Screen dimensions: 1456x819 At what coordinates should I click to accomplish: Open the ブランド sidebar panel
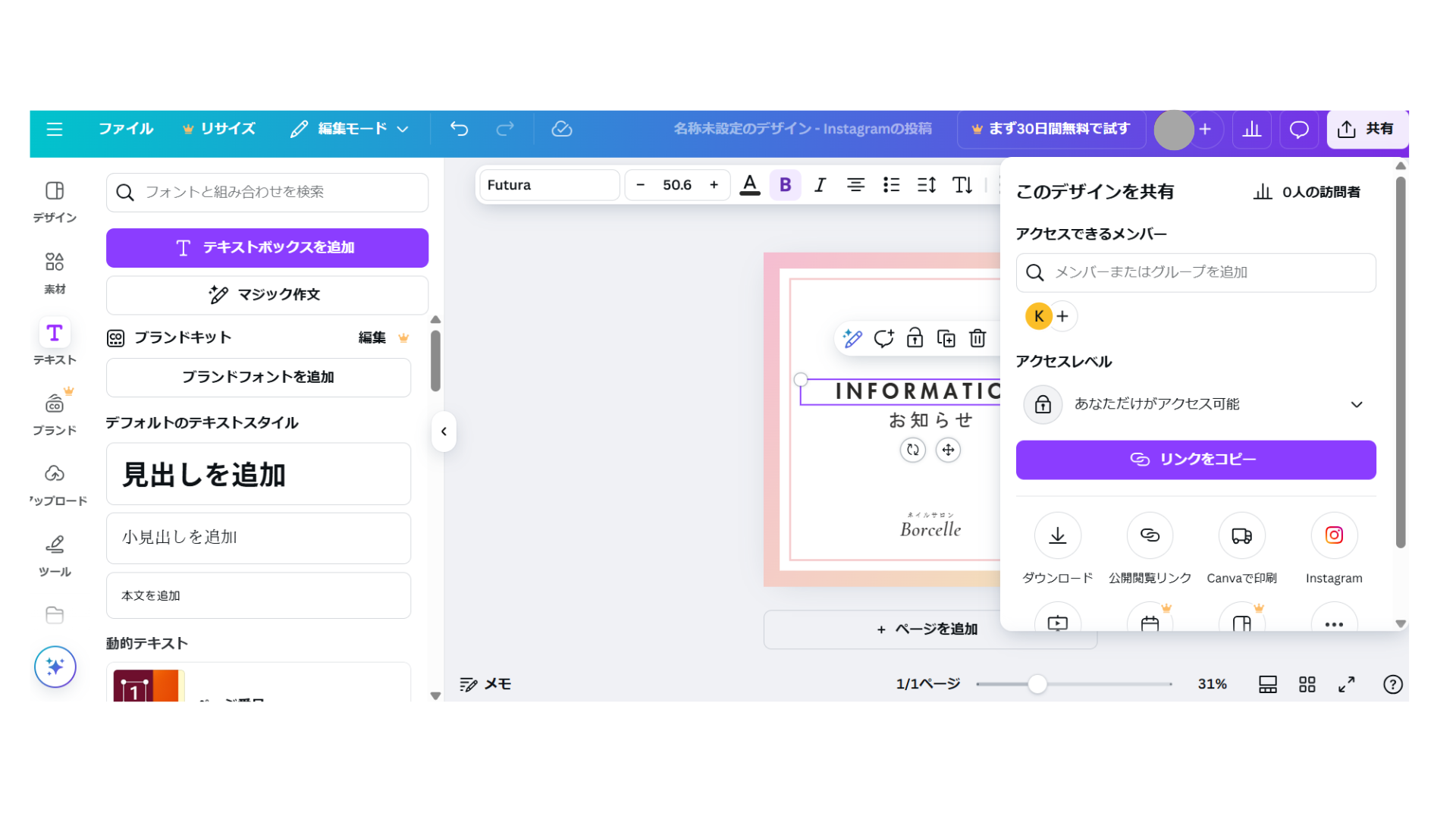point(55,413)
